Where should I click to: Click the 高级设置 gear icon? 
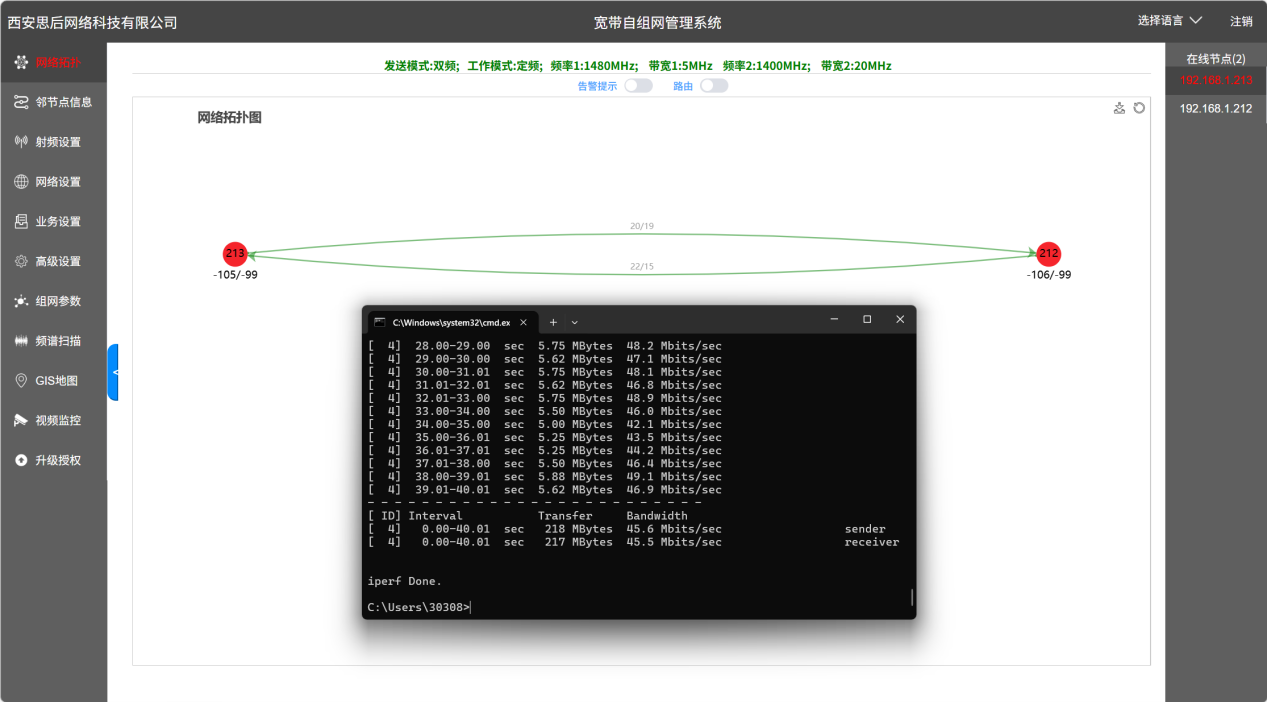coord(21,261)
